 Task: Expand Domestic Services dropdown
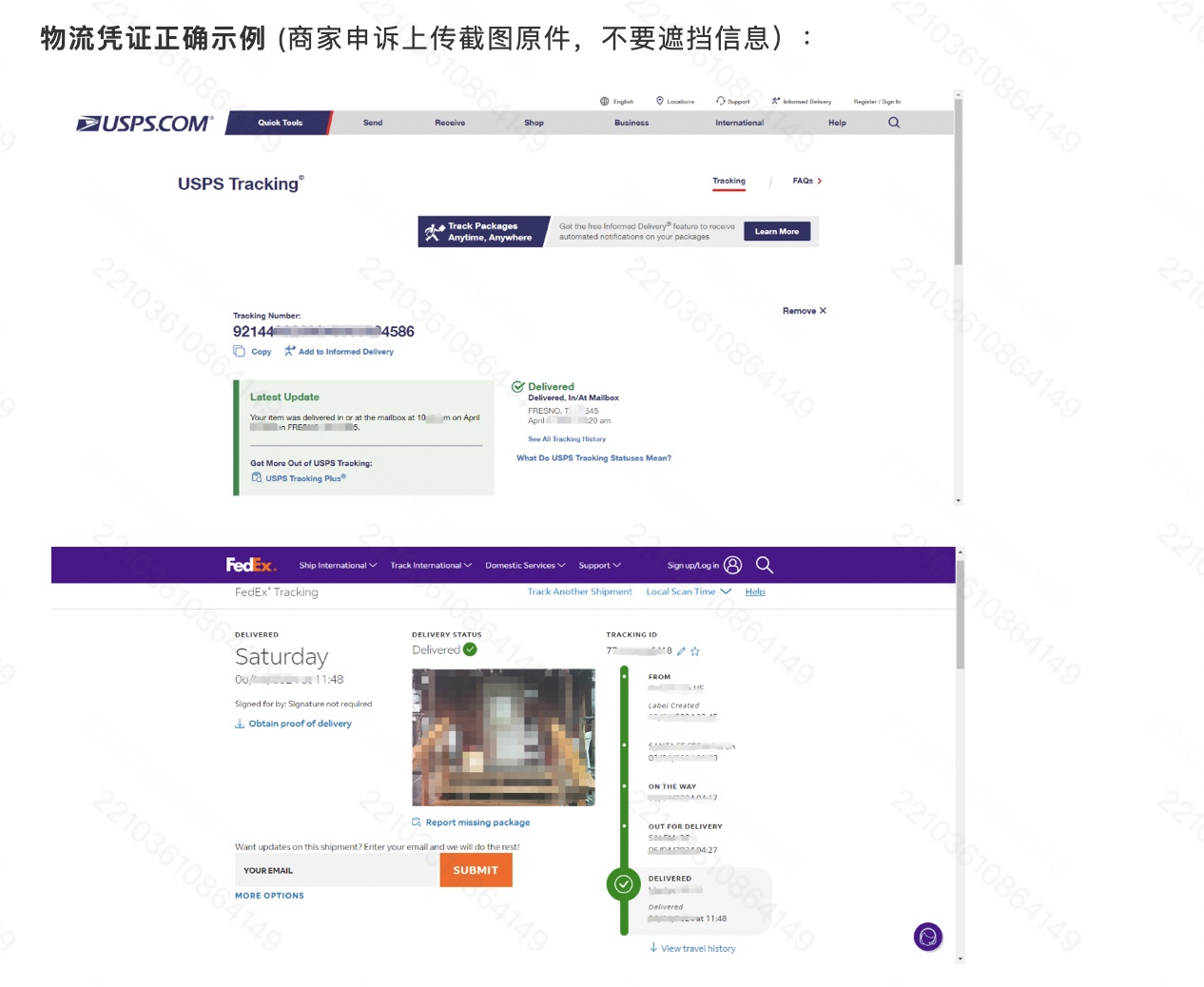click(525, 566)
